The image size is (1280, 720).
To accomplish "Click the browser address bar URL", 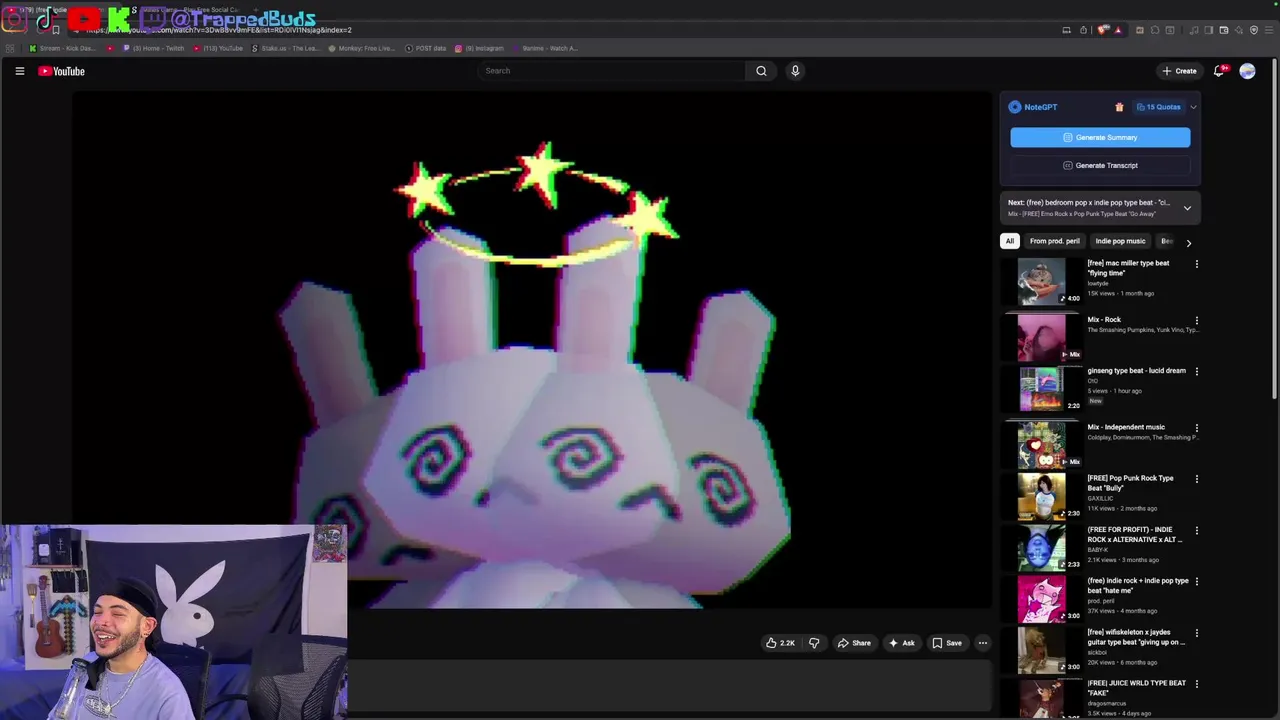I will point(219,30).
